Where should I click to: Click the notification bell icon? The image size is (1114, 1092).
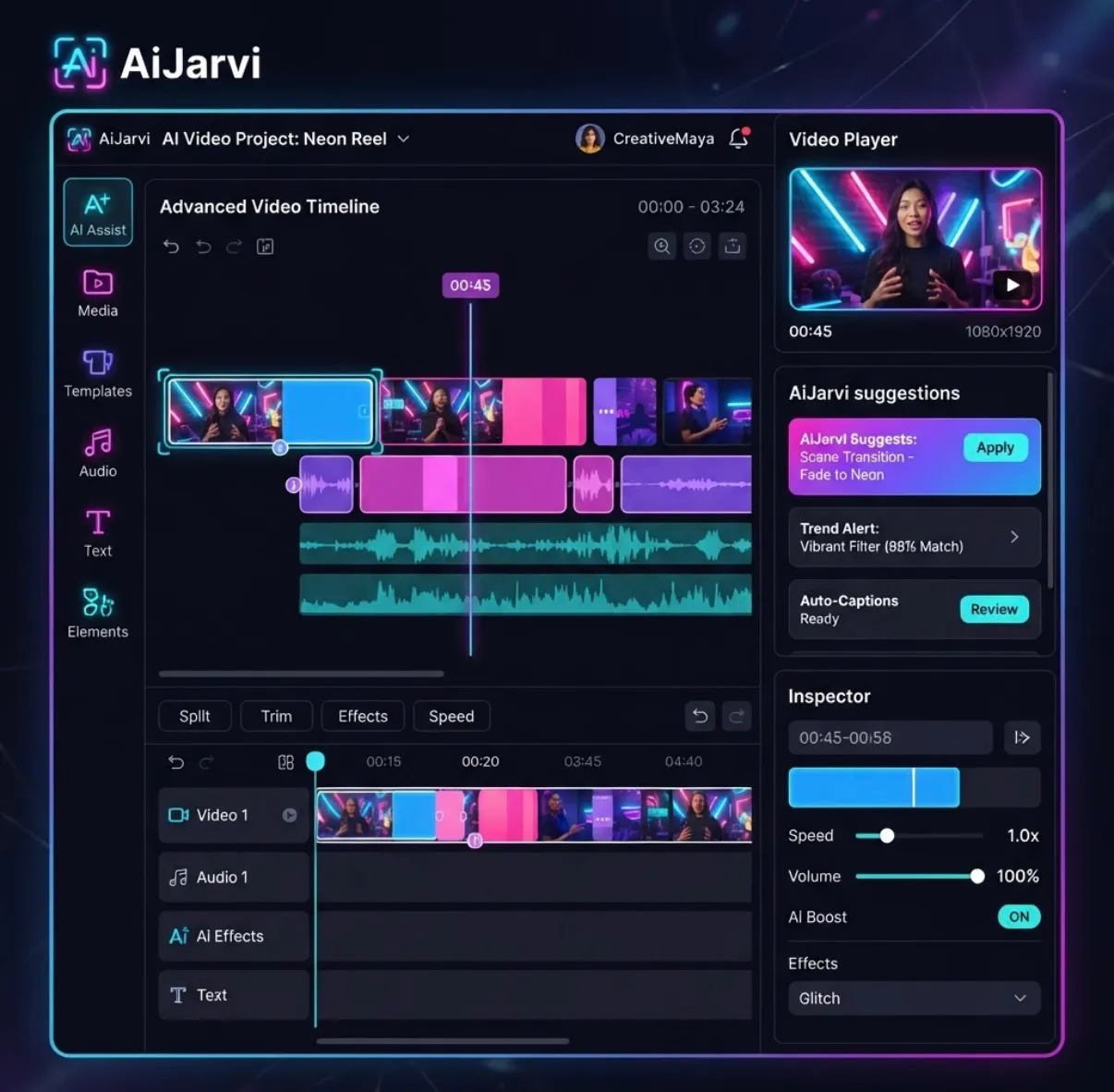tap(739, 139)
